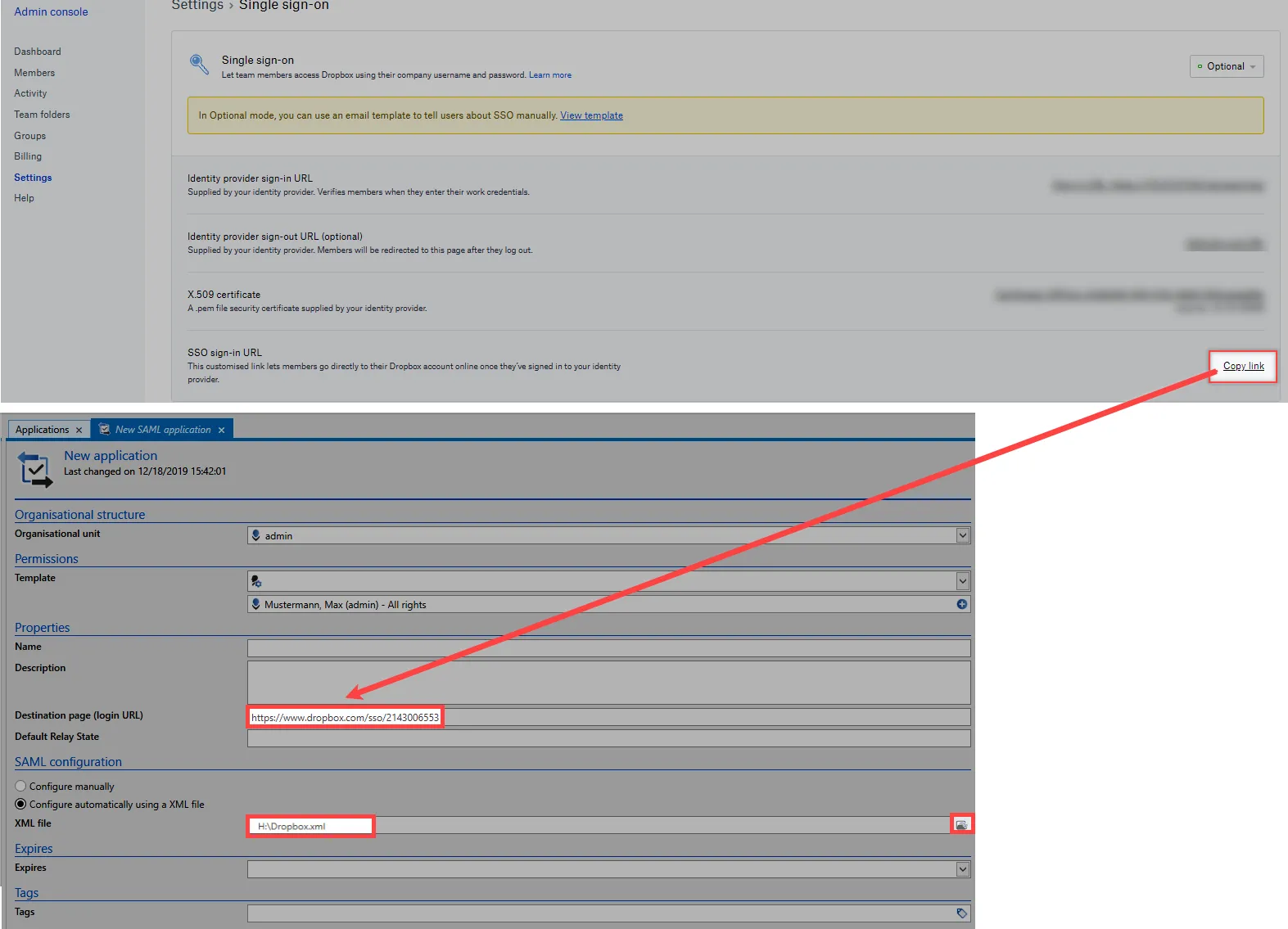Open Settings in Admin console sidebar

coord(33,178)
